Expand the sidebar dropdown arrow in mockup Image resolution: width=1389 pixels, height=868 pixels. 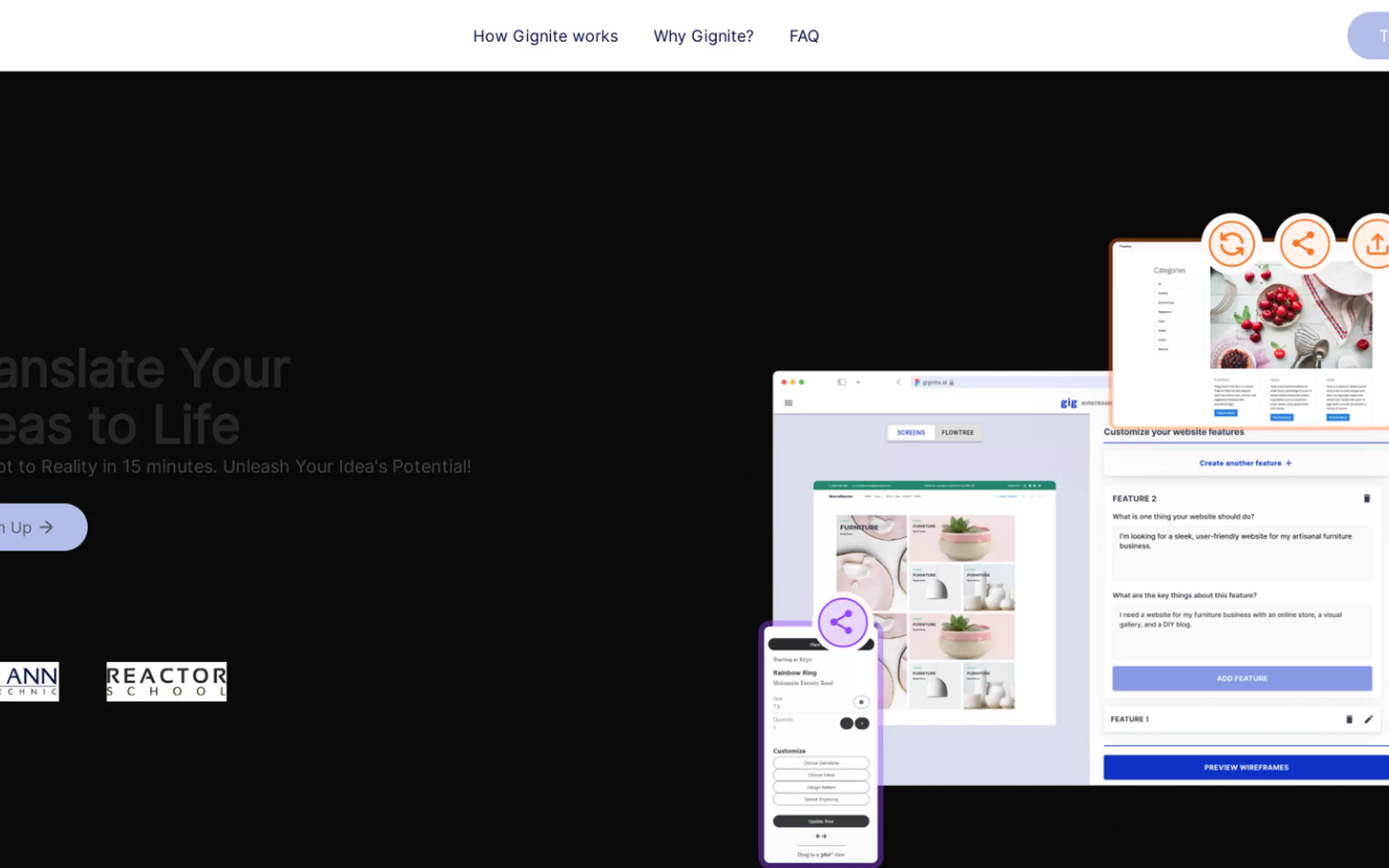click(858, 382)
